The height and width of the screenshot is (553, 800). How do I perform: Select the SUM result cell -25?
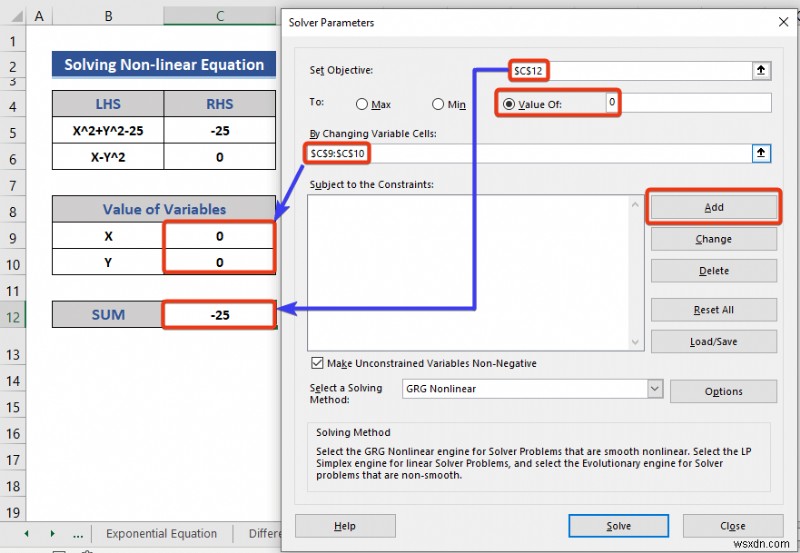220,315
